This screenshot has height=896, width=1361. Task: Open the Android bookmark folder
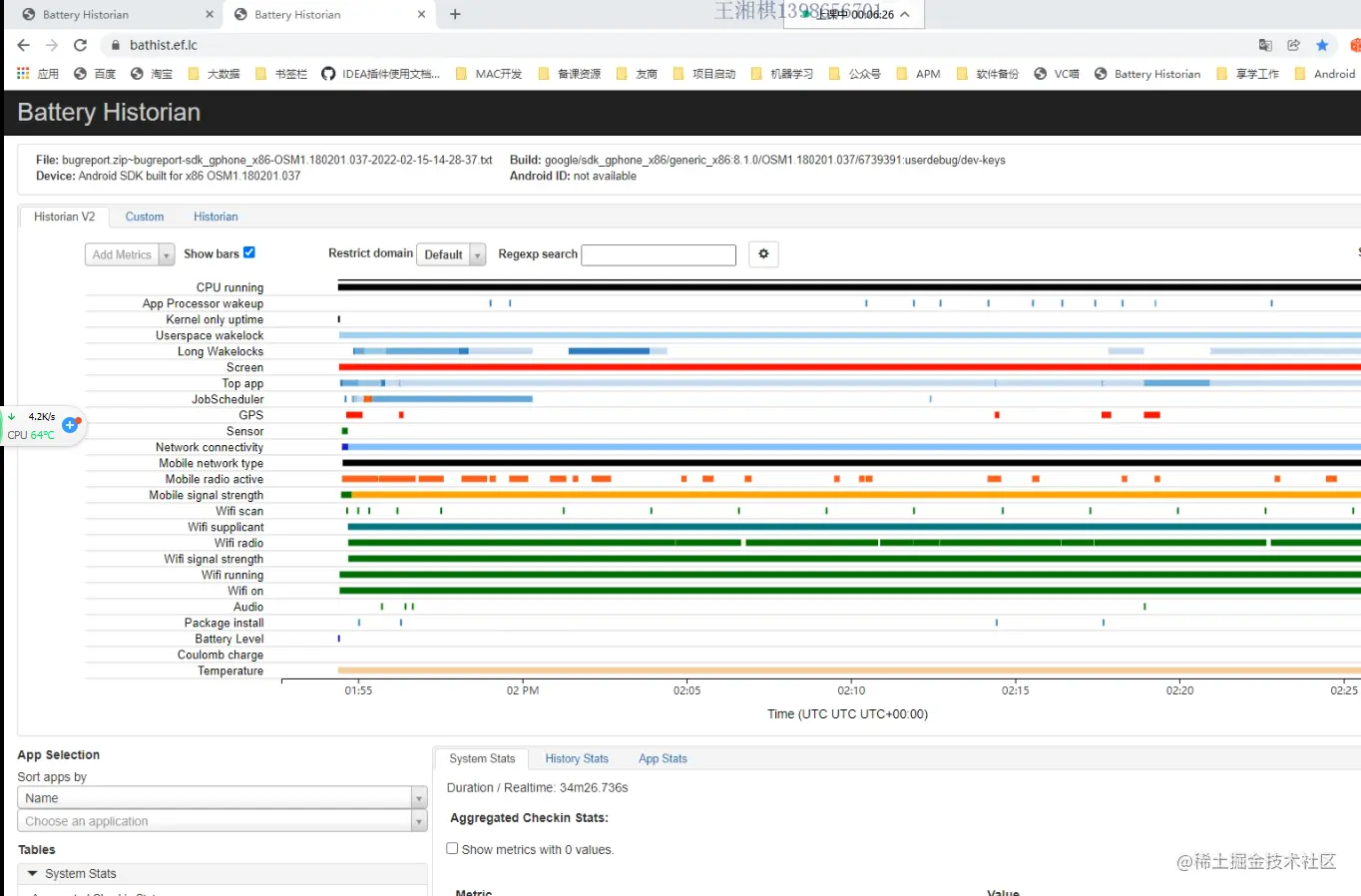(1325, 74)
